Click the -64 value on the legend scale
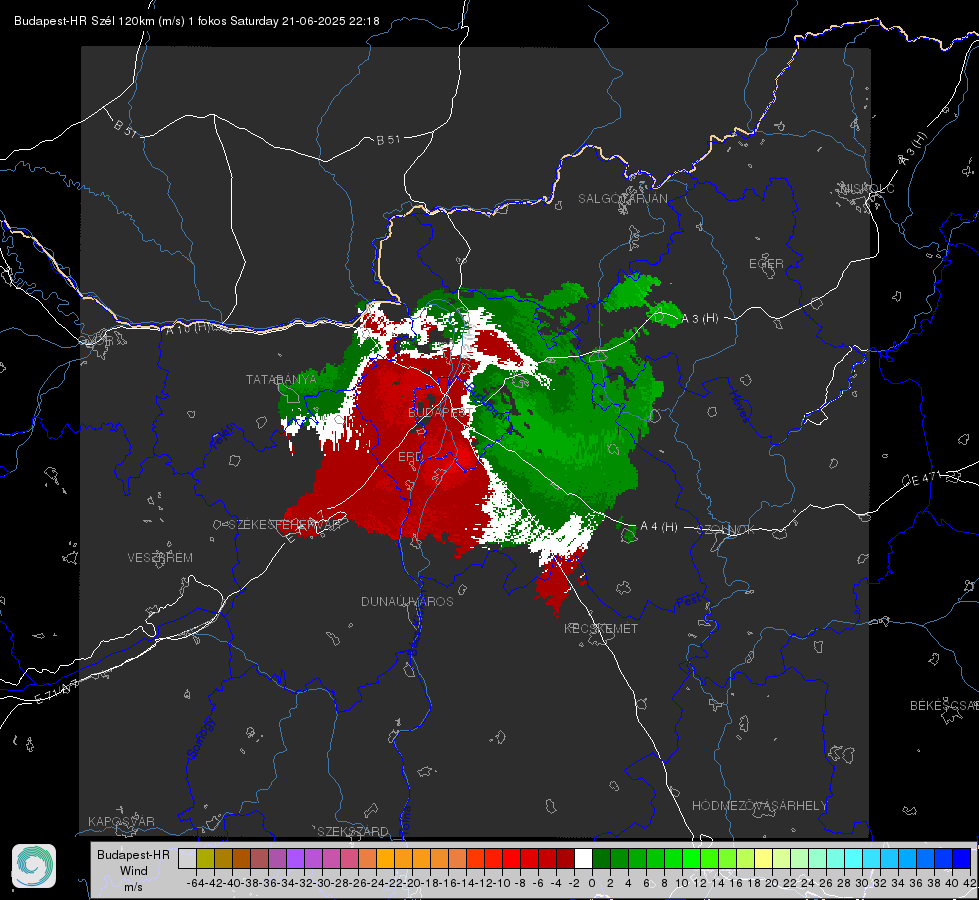Screen dimensions: 979x900 [196, 883]
